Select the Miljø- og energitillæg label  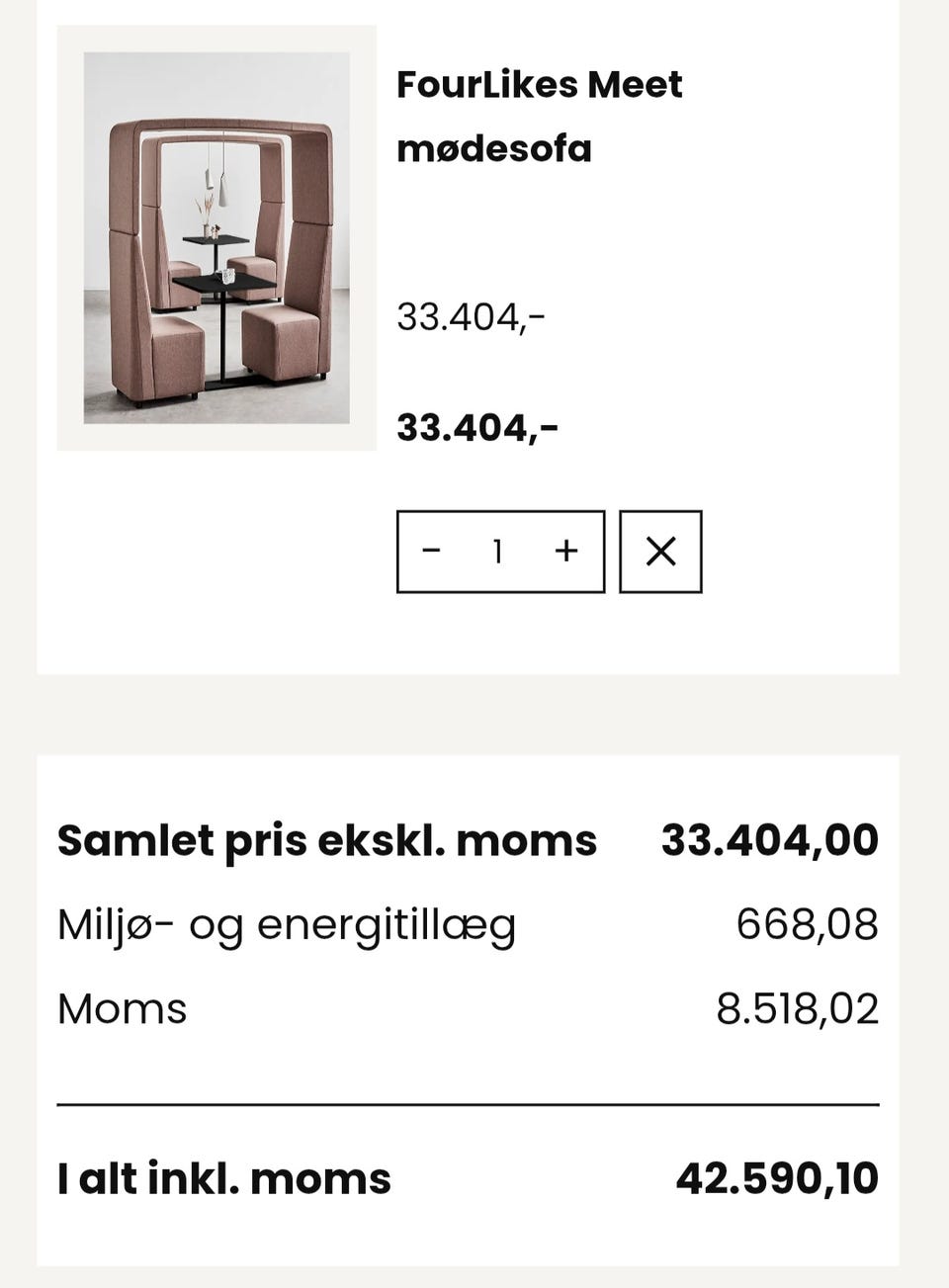point(287,925)
